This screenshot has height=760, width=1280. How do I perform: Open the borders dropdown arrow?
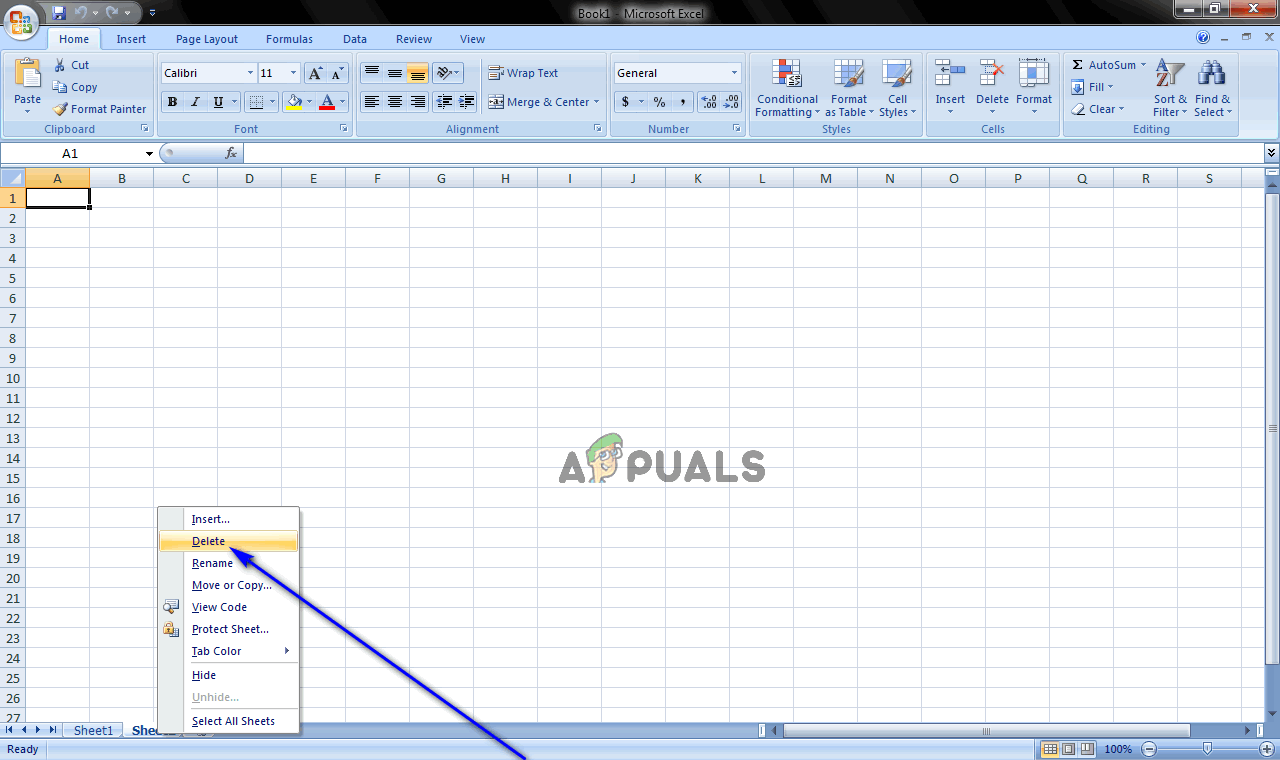[x=274, y=102]
